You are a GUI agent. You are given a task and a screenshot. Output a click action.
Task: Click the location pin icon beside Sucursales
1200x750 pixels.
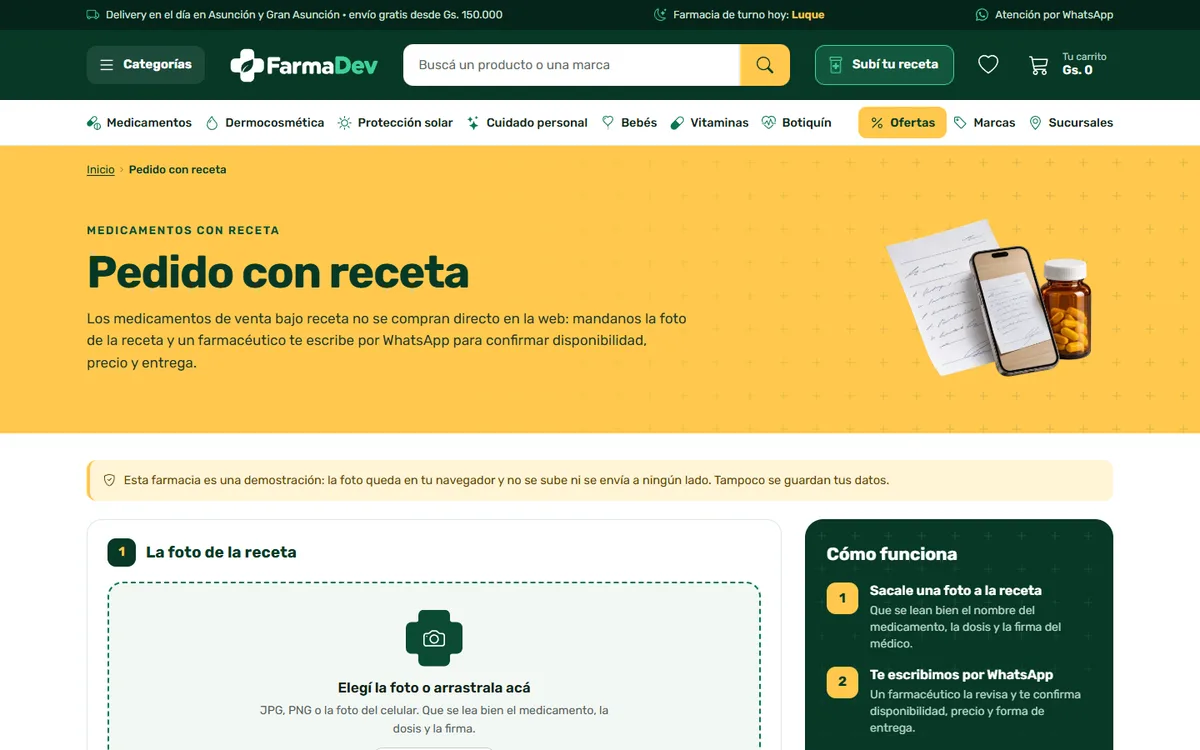pyautogui.click(x=1035, y=123)
